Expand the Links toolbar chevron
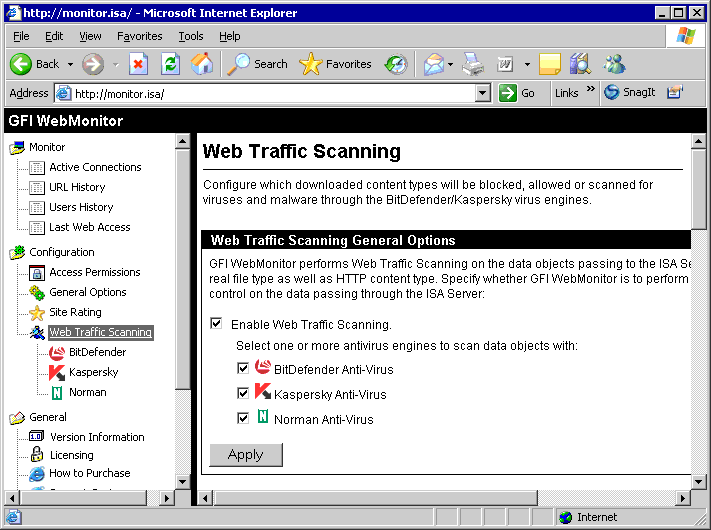This screenshot has height=530, width=711. tap(590, 89)
